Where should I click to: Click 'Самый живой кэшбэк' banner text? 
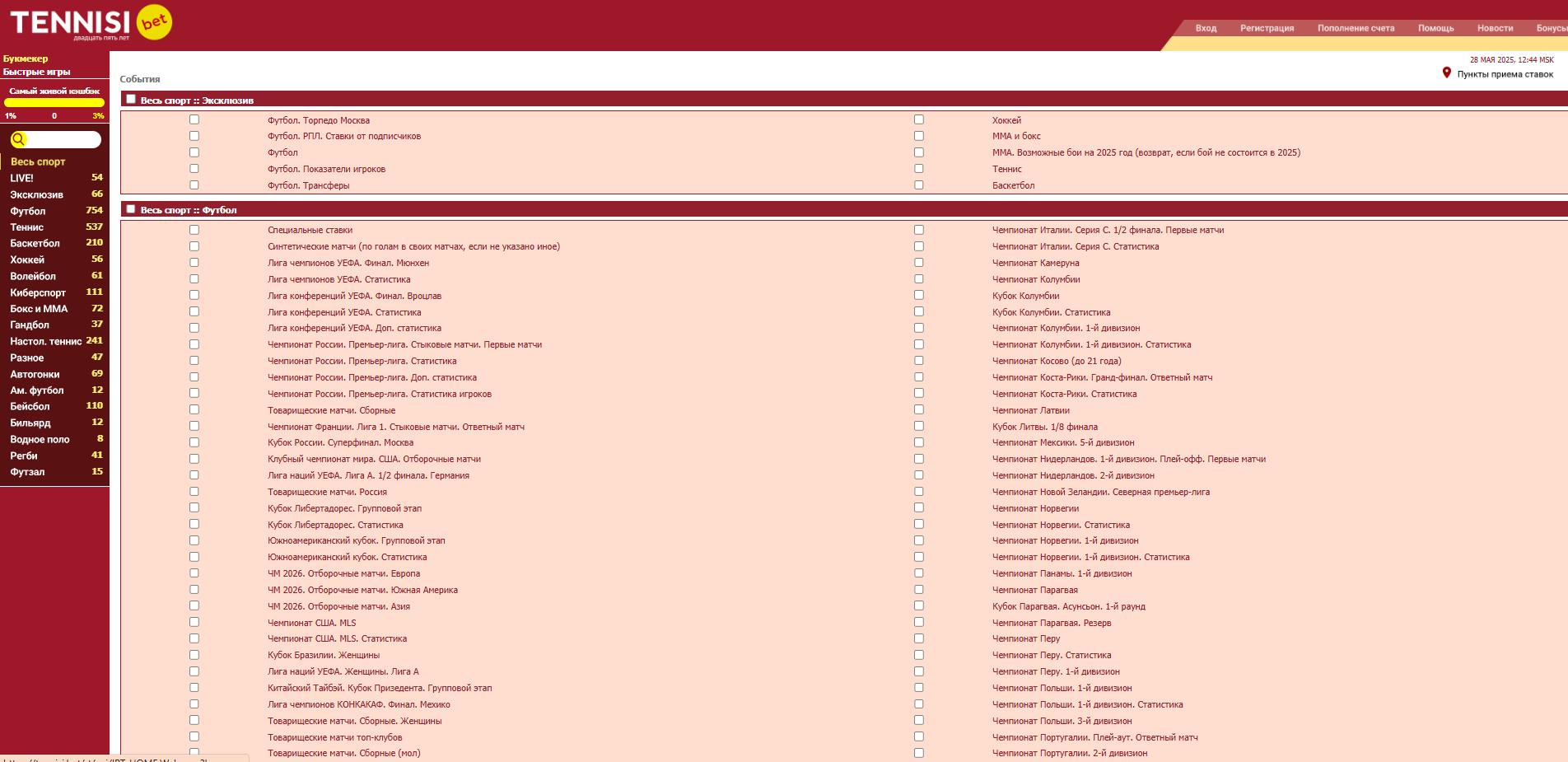tap(54, 91)
